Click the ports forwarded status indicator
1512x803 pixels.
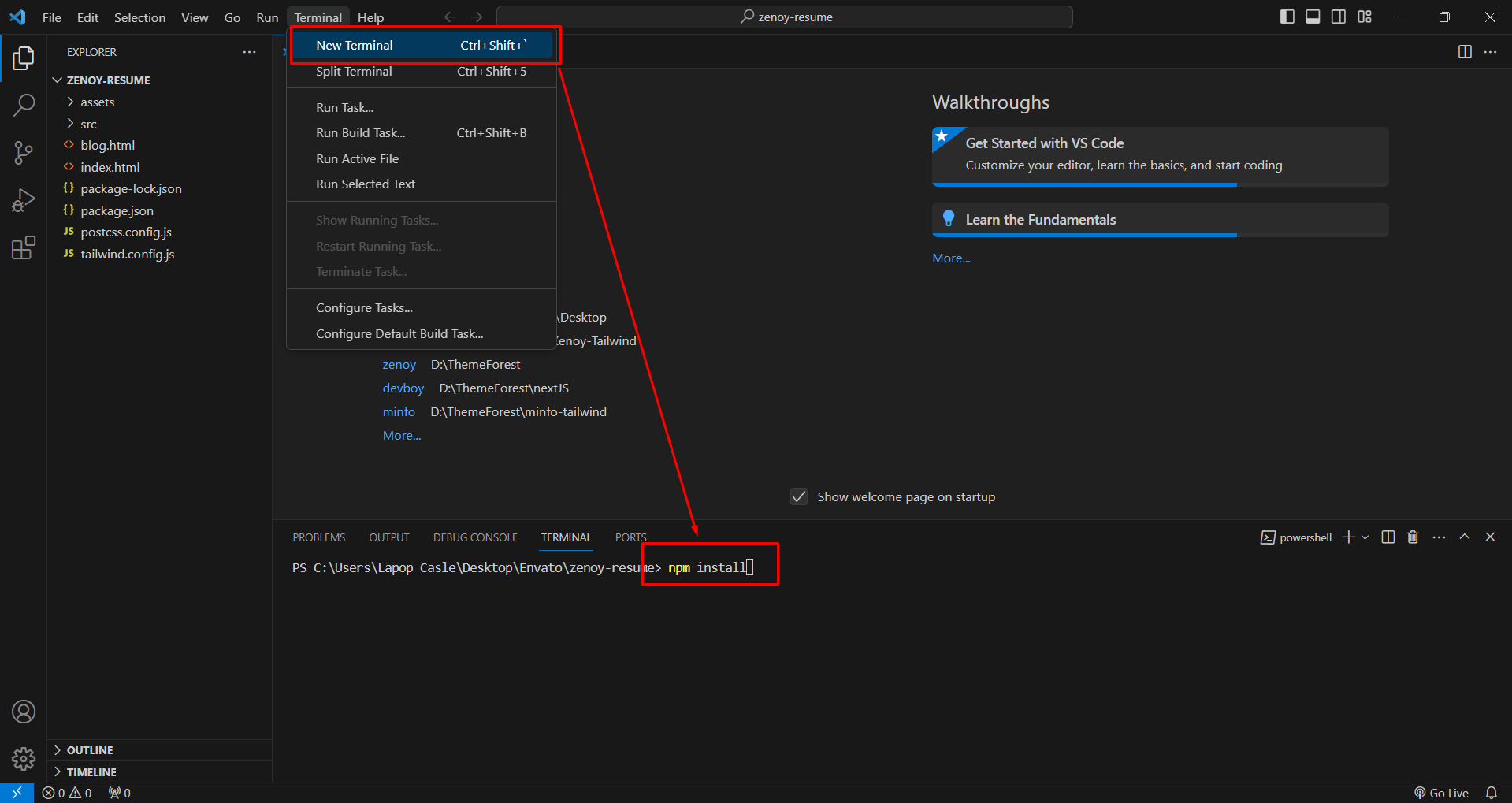[120, 793]
